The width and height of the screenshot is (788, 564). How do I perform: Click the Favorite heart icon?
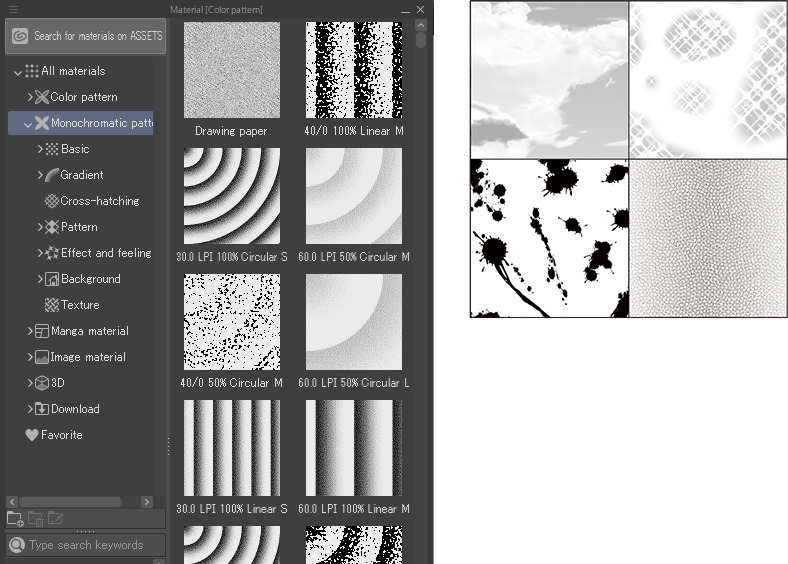pyautogui.click(x=32, y=435)
